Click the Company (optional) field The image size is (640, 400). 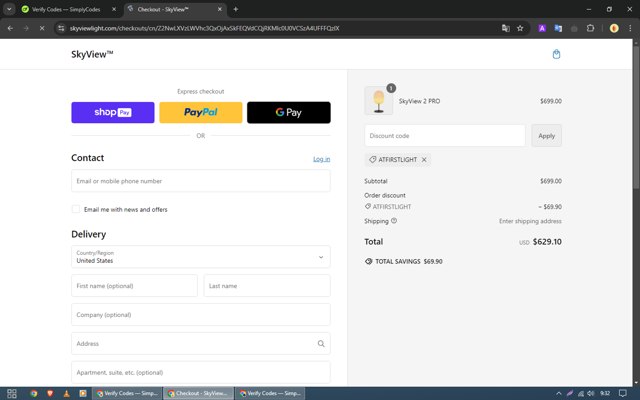coord(201,315)
